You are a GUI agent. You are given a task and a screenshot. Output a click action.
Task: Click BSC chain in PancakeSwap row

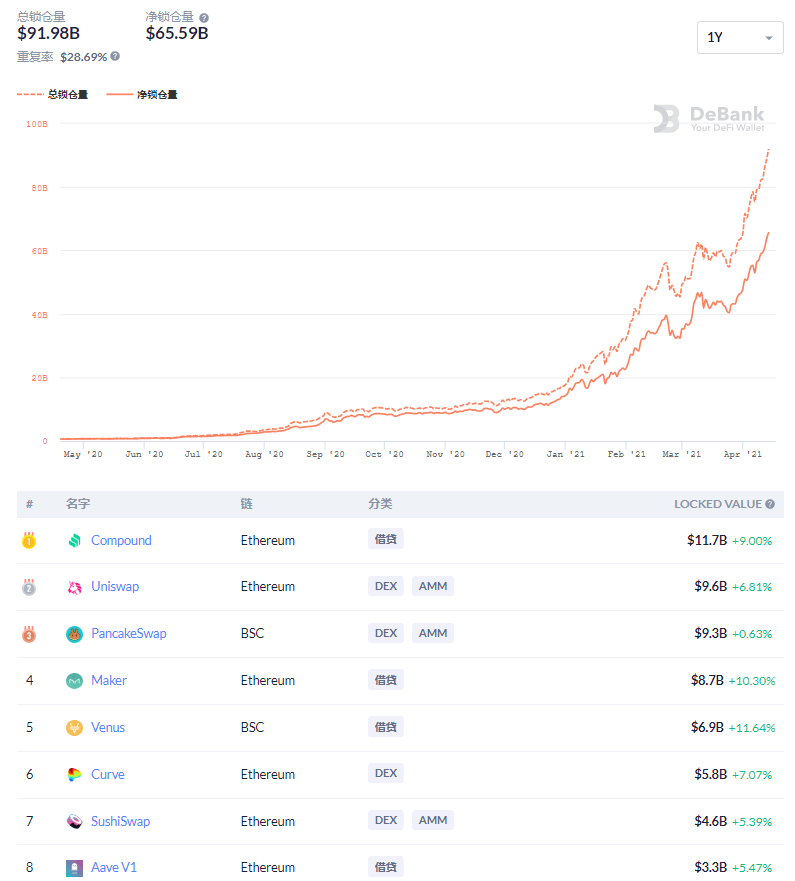click(x=252, y=634)
